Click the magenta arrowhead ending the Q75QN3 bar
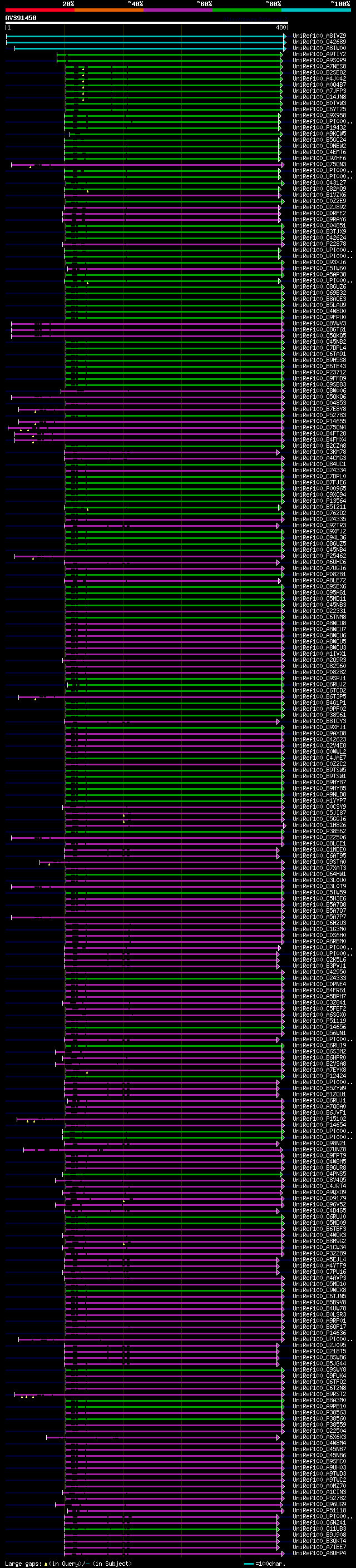The height and width of the screenshot is (1568, 356). [283, 164]
